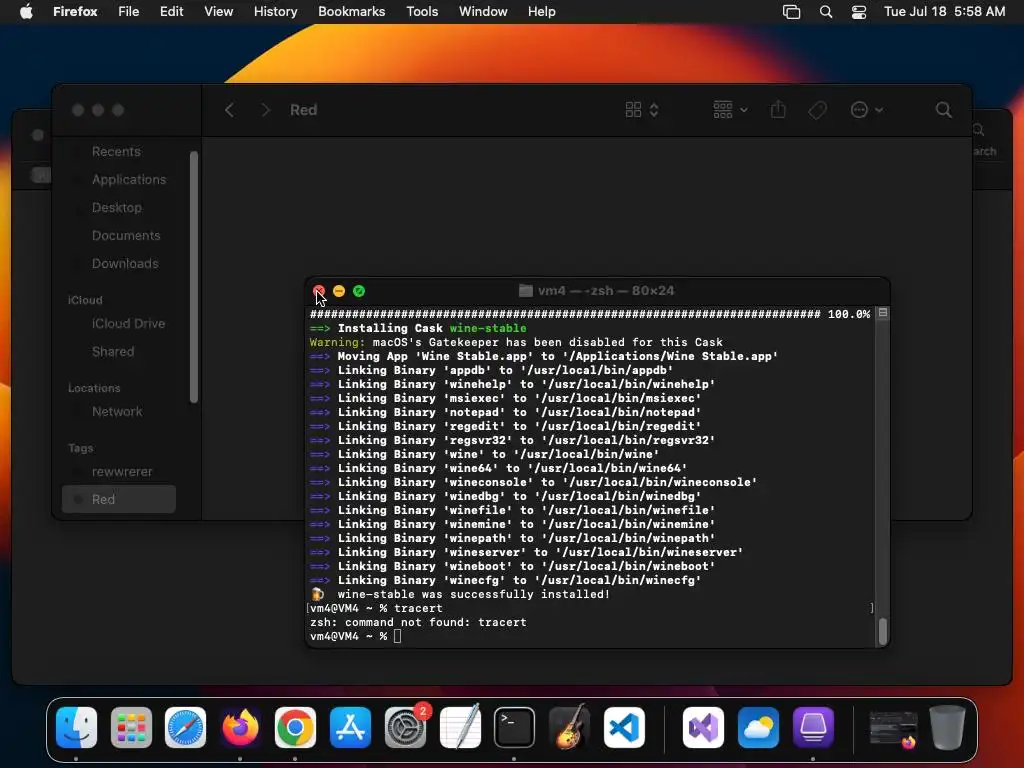Click the Terminal scroll marker icon
1024x768 pixels.
coord(883,313)
